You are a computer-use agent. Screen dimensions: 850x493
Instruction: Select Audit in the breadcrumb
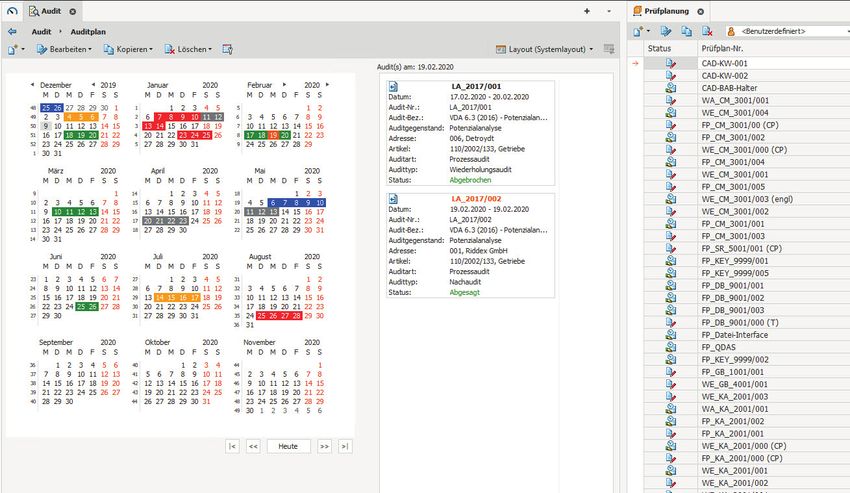tap(41, 32)
